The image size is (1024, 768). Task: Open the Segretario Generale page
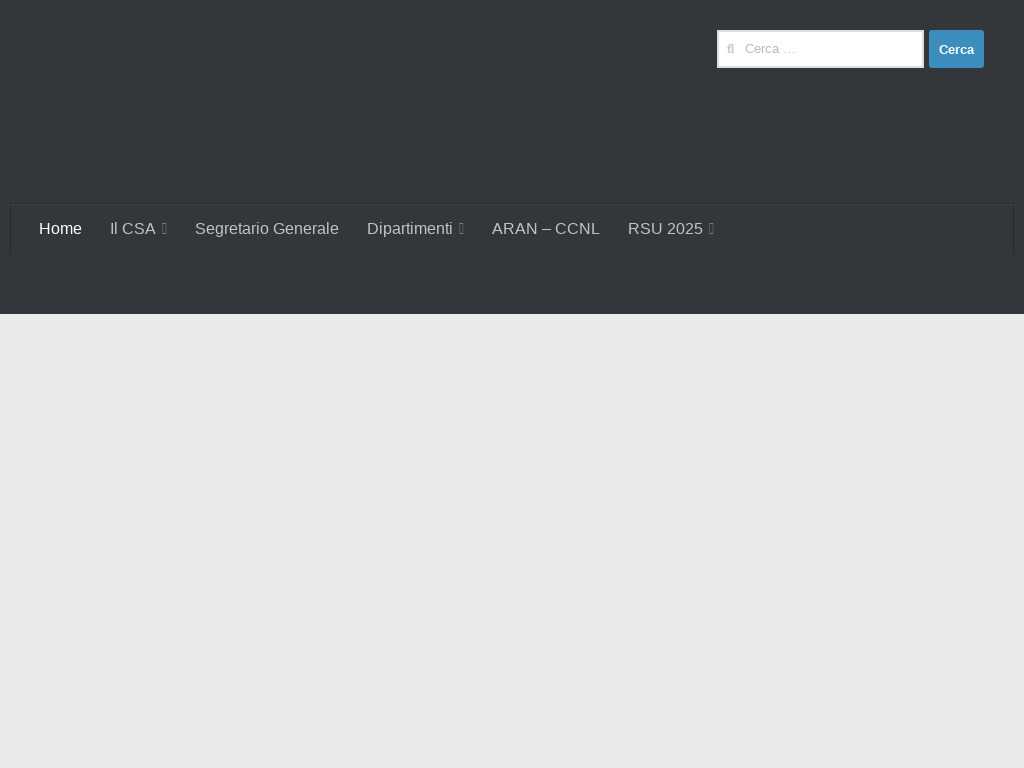tap(266, 229)
